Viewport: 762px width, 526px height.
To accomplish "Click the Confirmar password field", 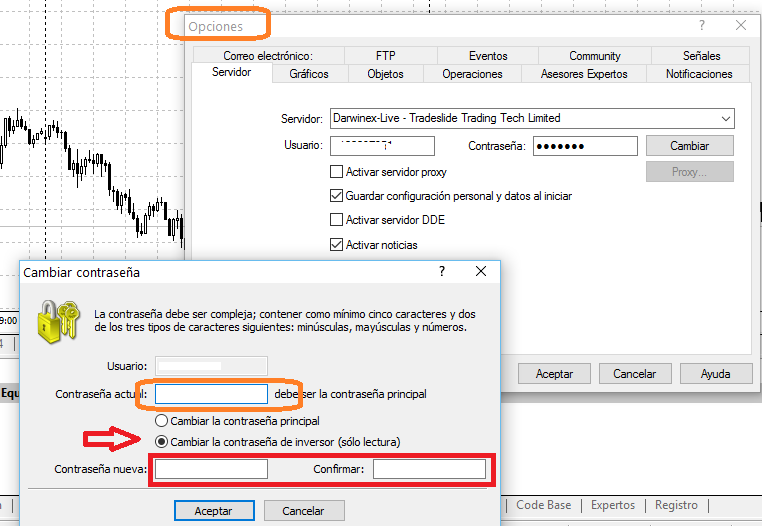I will (429, 469).
